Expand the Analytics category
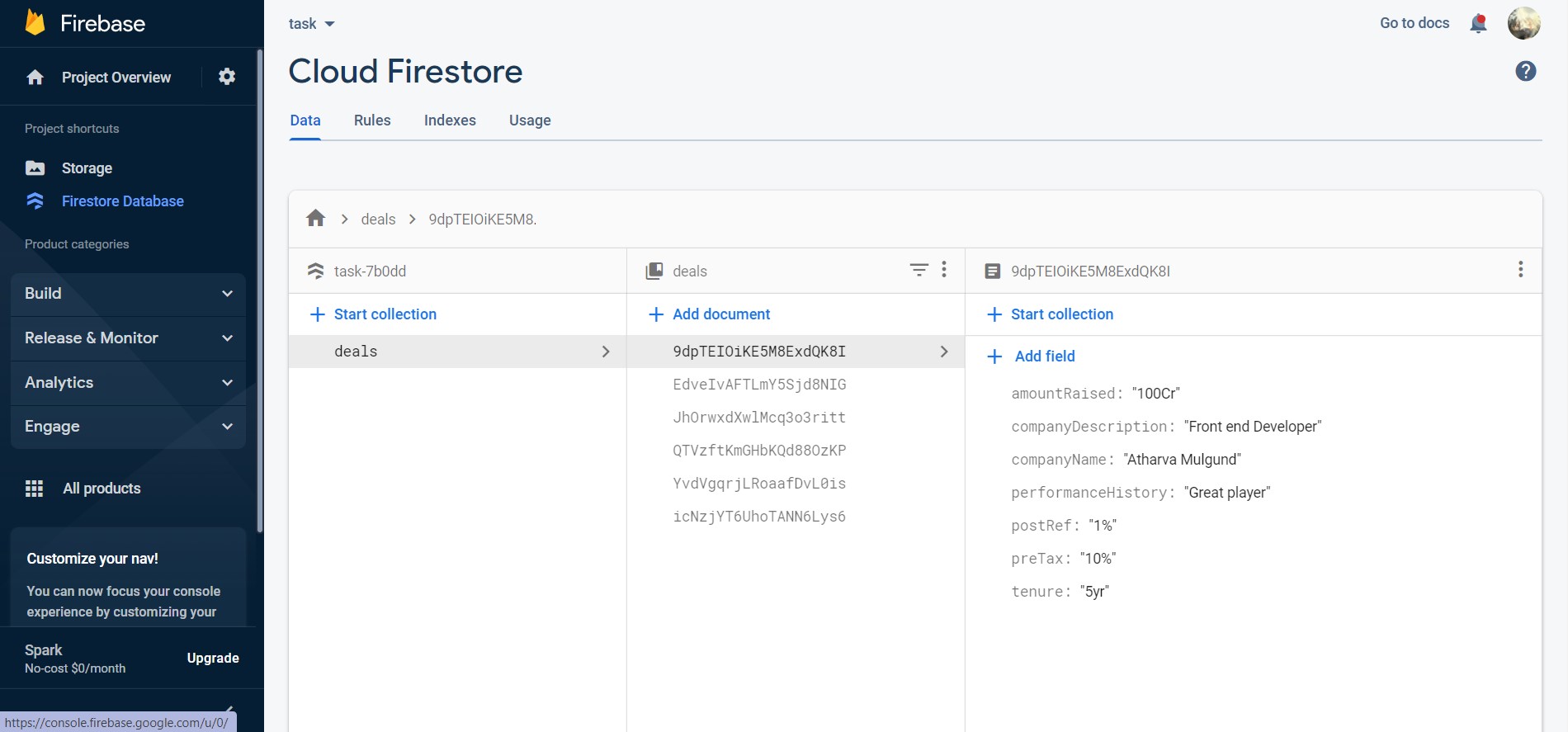 (128, 383)
